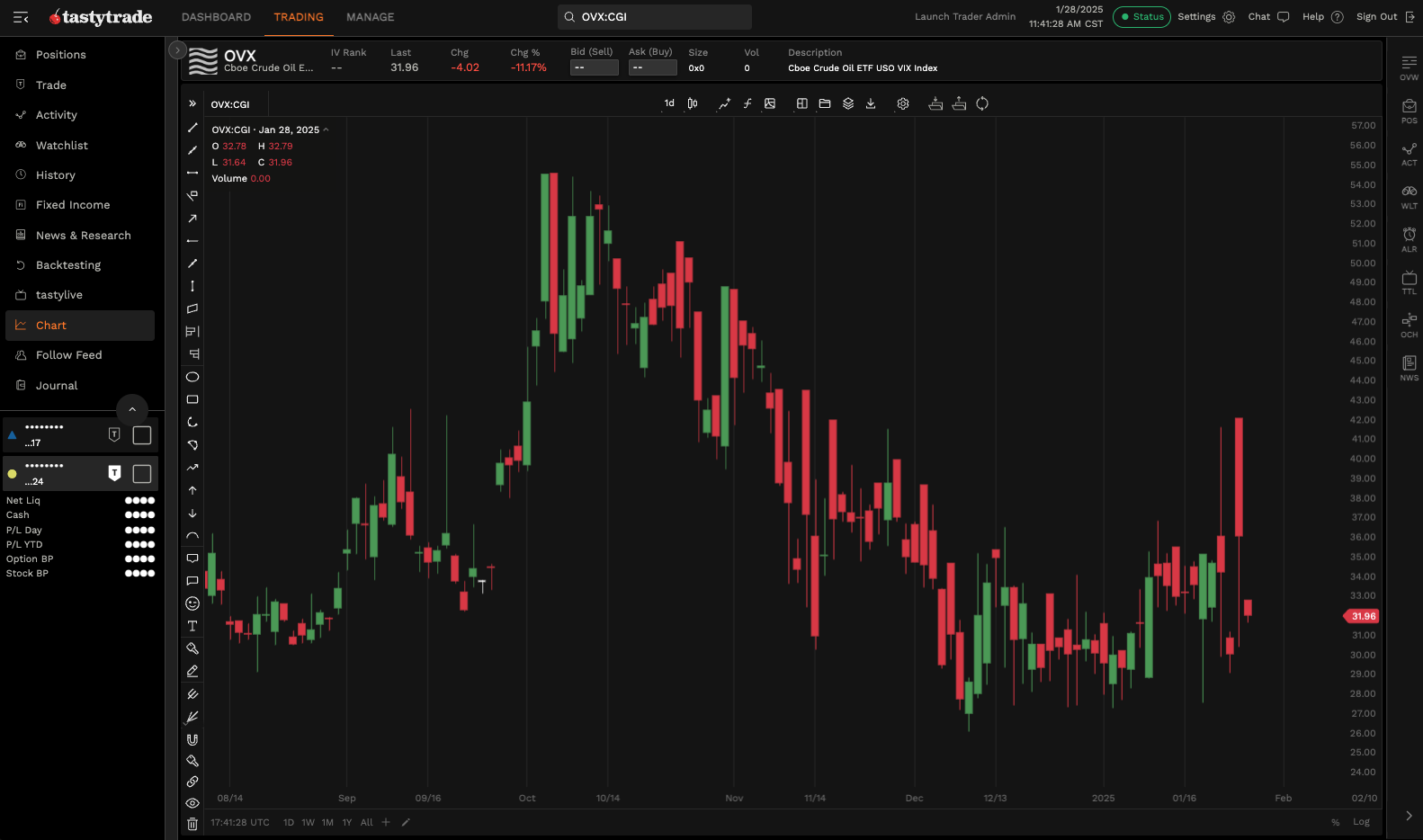Delete all drawings with trash icon
The image size is (1423, 840).
pos(192,824)
